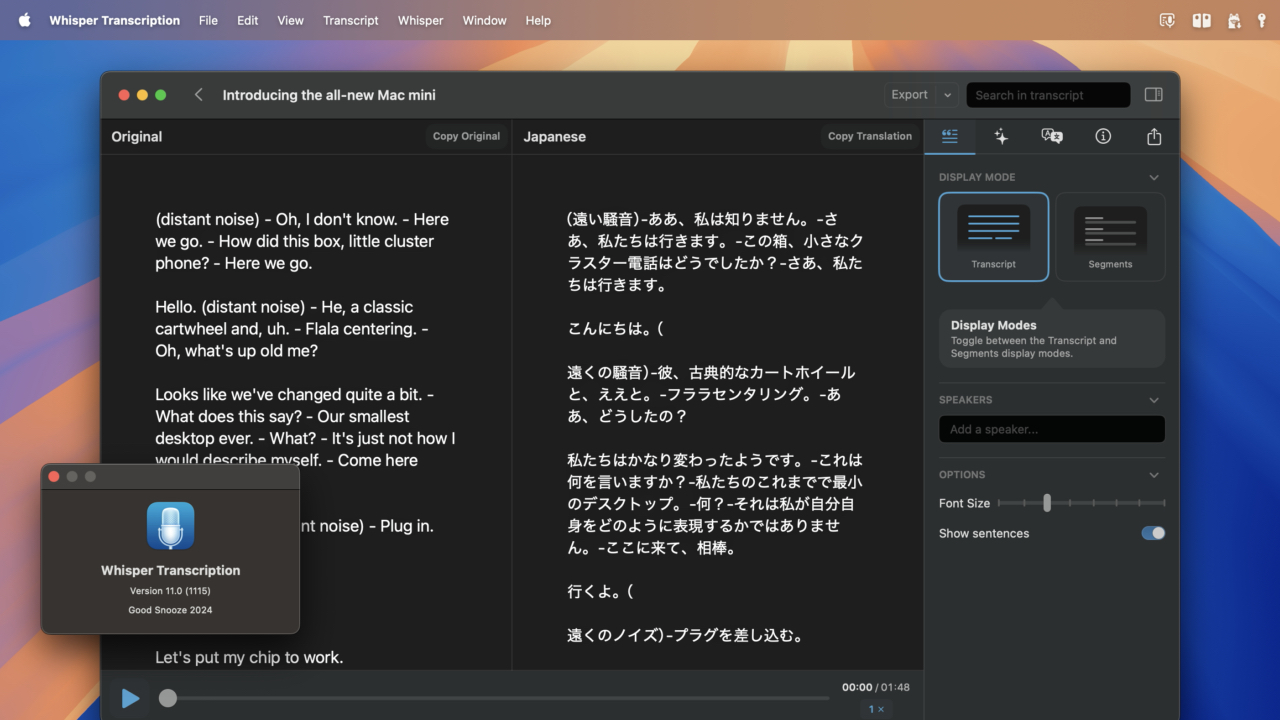Open the Whisper menu
Screen dimensions: 1280x720
pos(420,20)
